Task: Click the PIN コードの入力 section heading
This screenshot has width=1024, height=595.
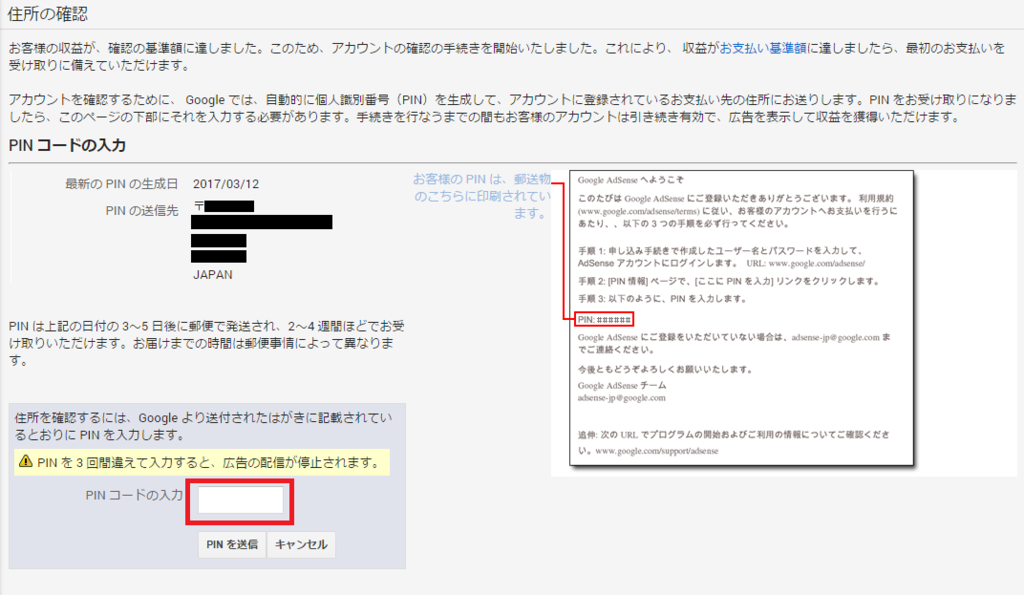Action: (x=67, y=145)
